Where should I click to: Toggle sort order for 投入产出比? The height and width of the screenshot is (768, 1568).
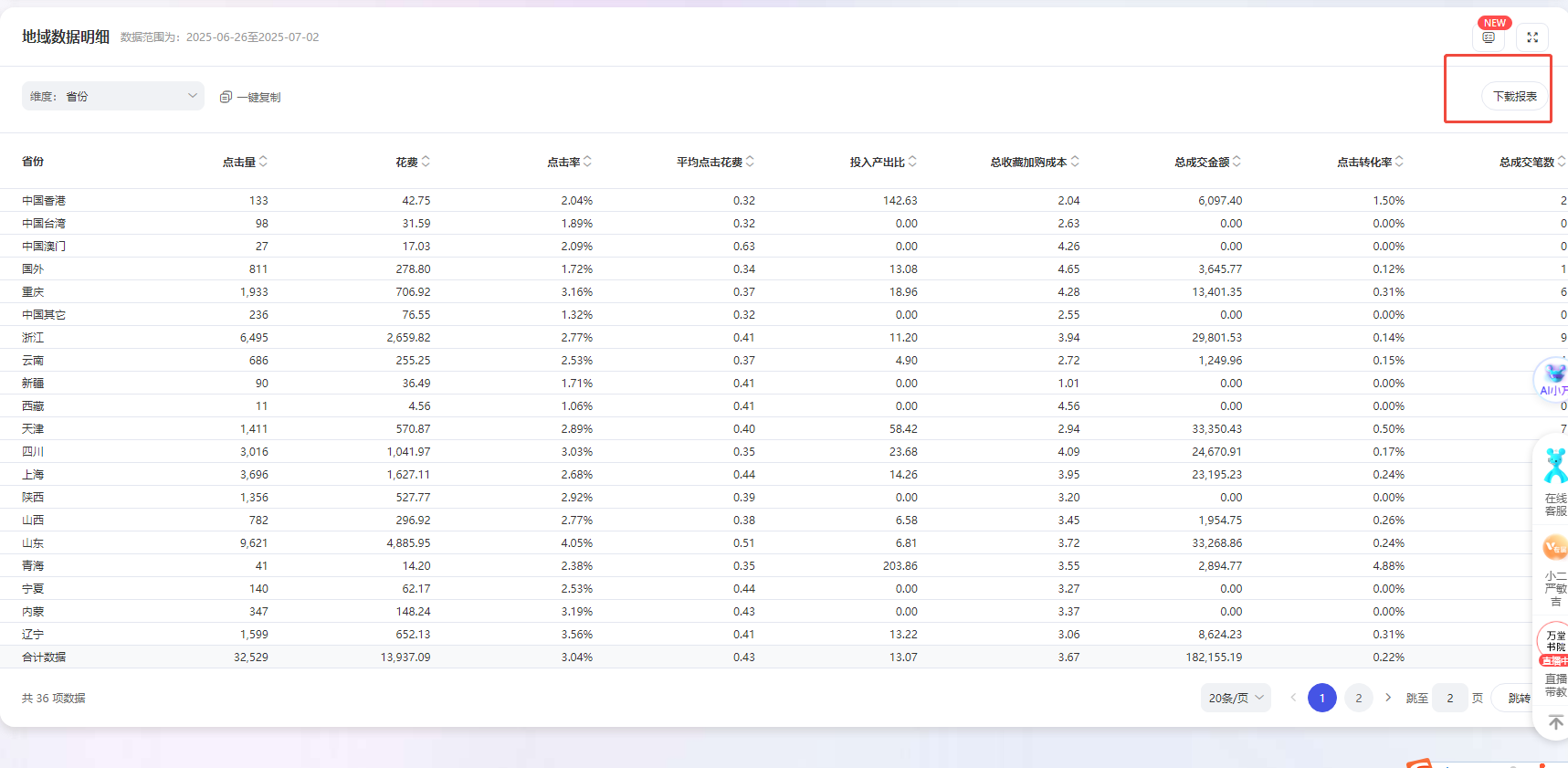tap(912, 162)
